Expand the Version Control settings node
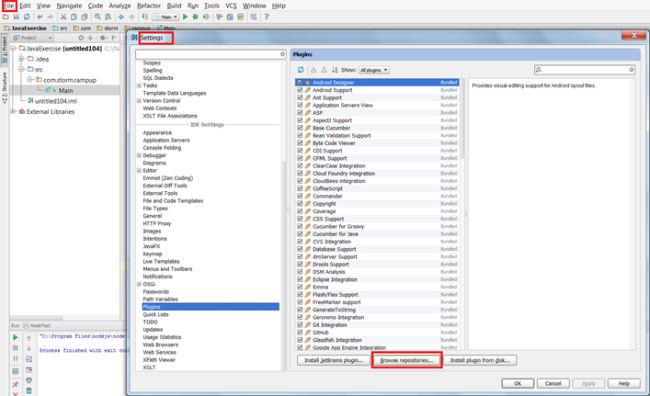 tap(139, 101)
